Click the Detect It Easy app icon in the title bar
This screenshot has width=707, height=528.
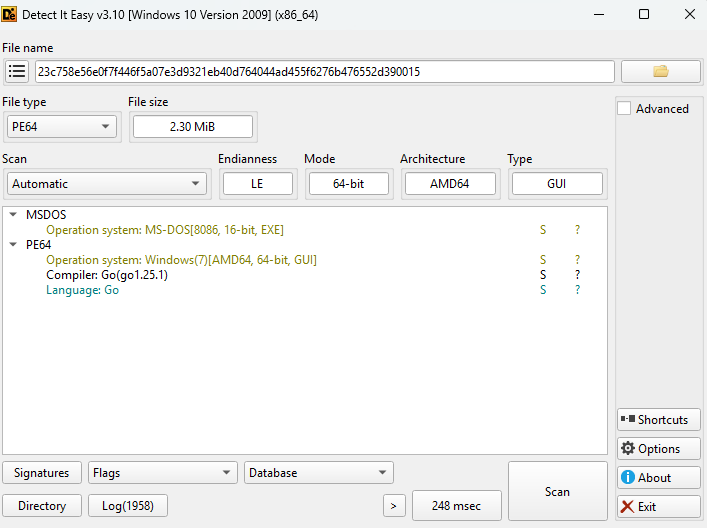[x=9, y=14]
